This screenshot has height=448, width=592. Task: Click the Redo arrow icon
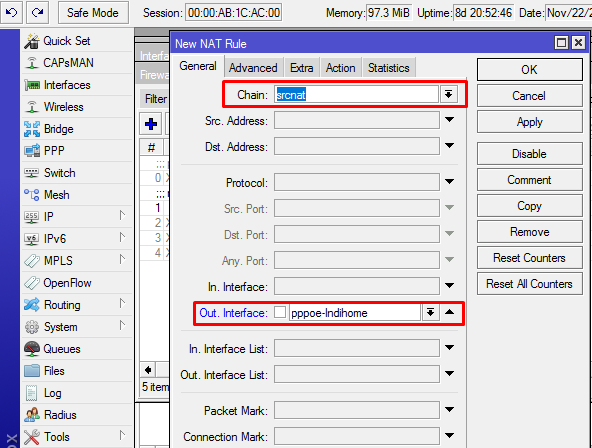[x=37, y=12]
